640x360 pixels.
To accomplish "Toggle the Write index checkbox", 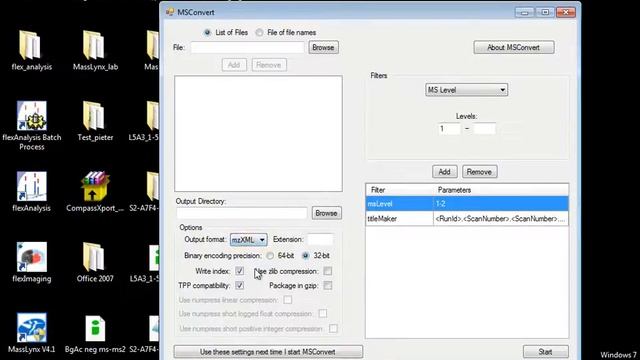I will click(240, 271).
